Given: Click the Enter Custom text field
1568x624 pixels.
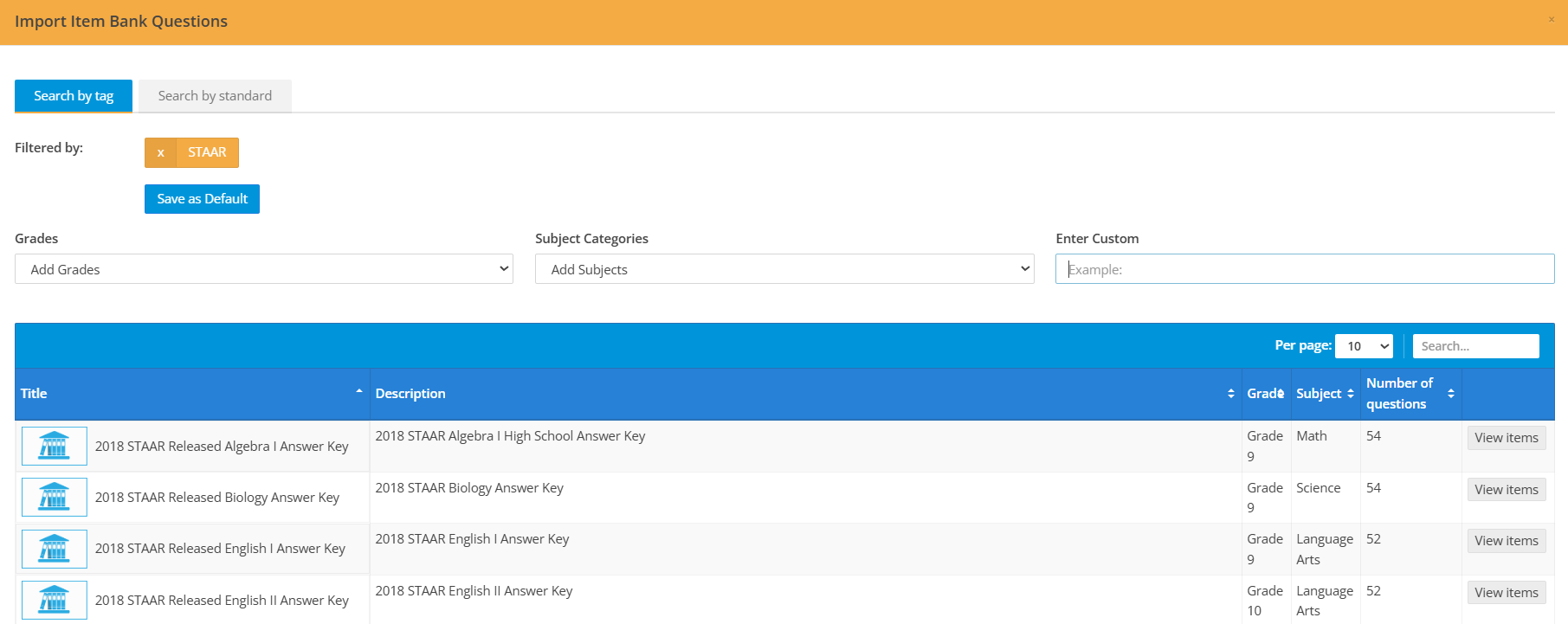Looking at the screenshot, I should tap(1304, 269).
